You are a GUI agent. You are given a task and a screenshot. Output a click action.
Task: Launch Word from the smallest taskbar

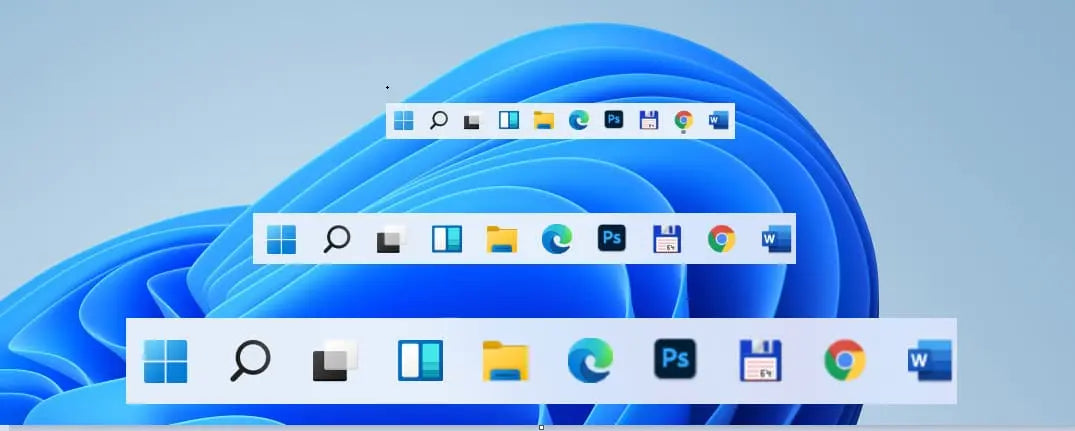point(718,121)
